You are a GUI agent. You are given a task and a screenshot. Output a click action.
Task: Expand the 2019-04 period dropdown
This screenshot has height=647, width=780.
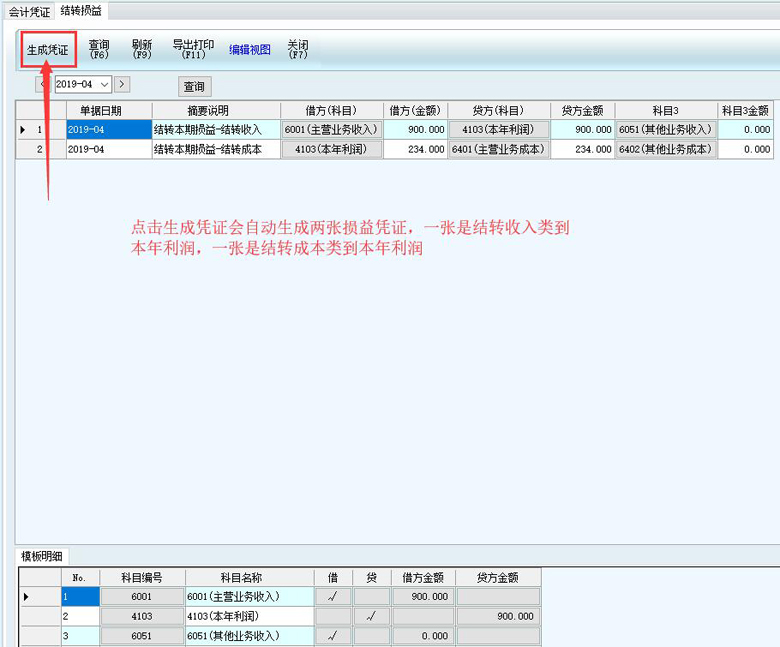point(104,85)
